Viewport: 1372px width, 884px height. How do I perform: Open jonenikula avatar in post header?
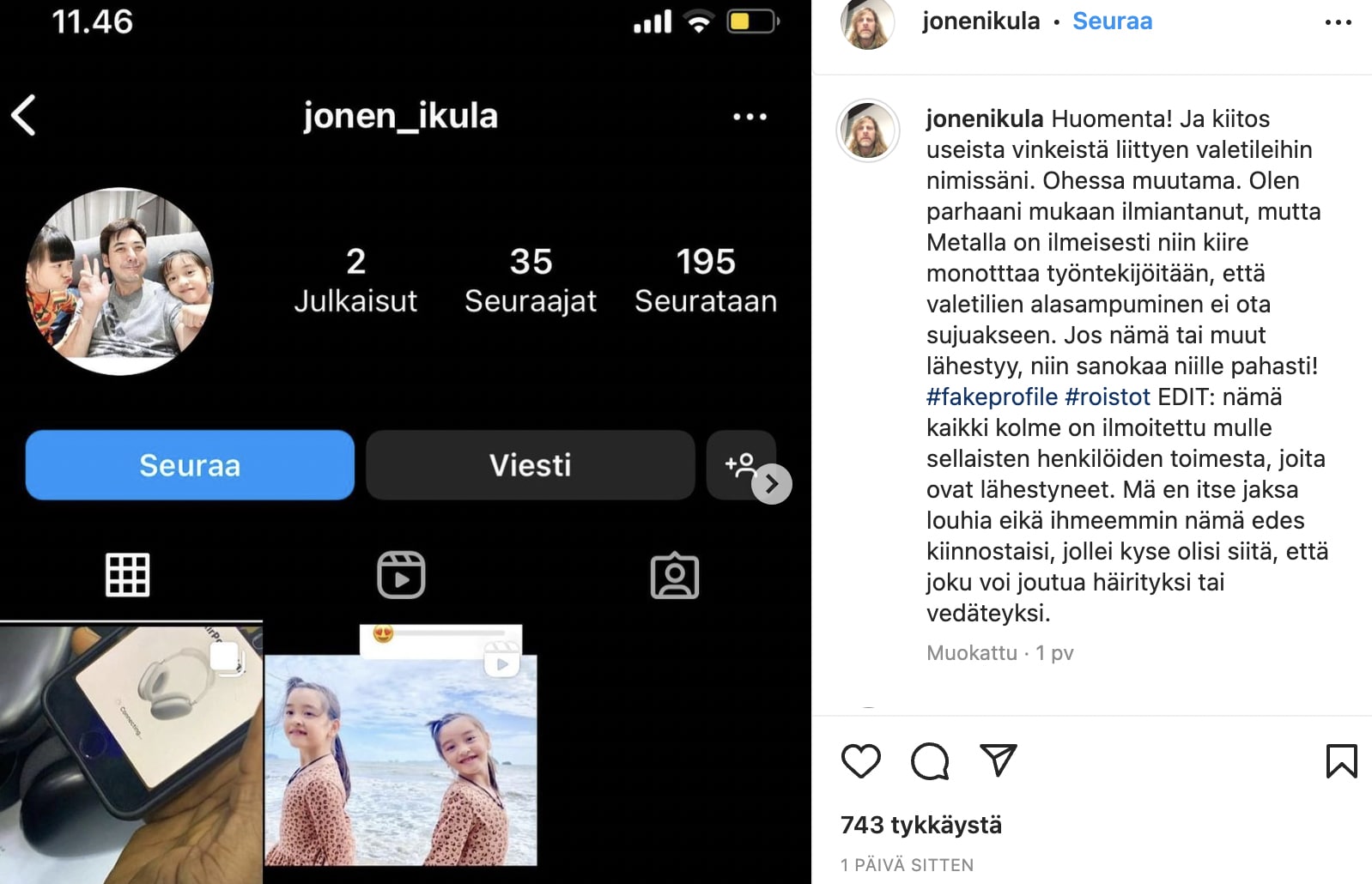click(867, 22)
